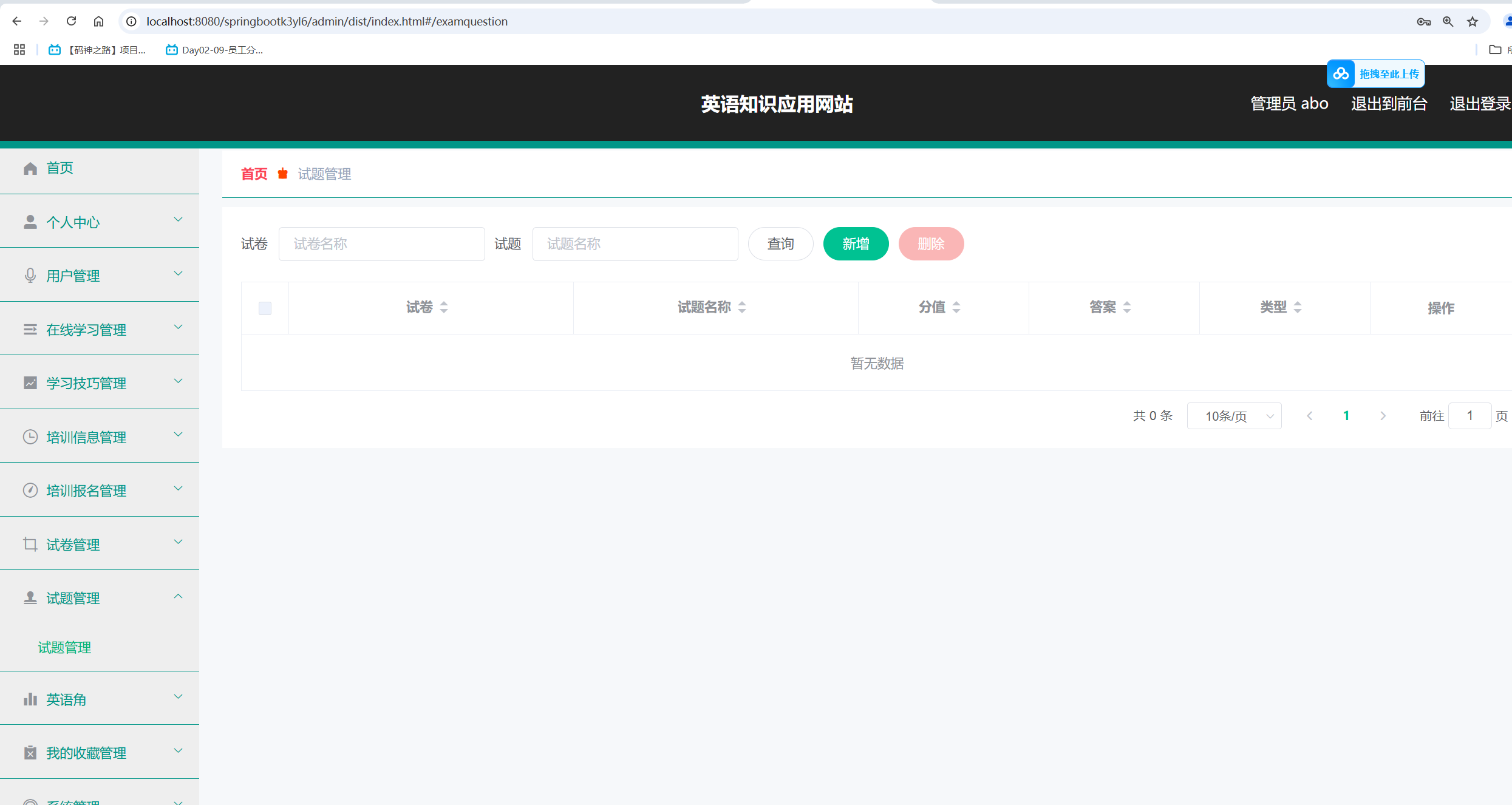The image size is (1512, 805).
Task: Select the bar chart icon beside 英语角
Action: point(30,699)
